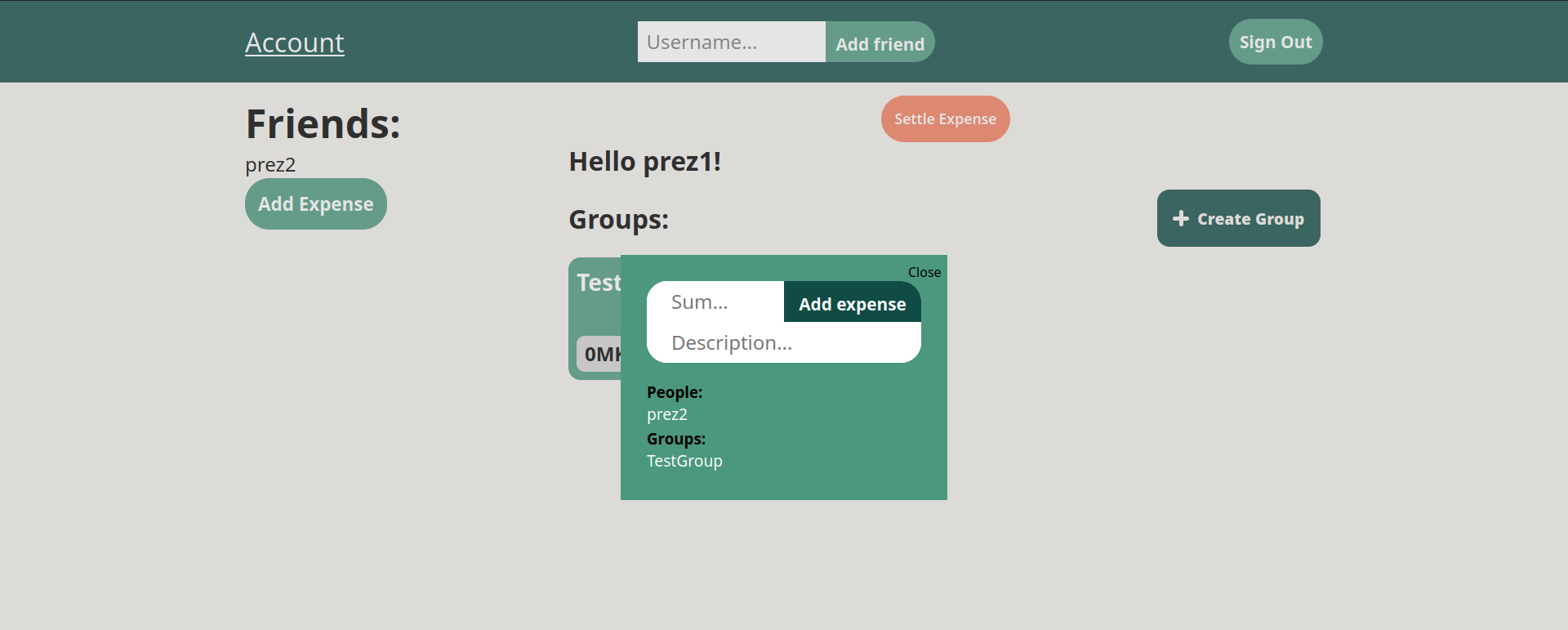Click the People: label in popup
Viewport: 1568px width, 630px height.
tap(674, 392)
